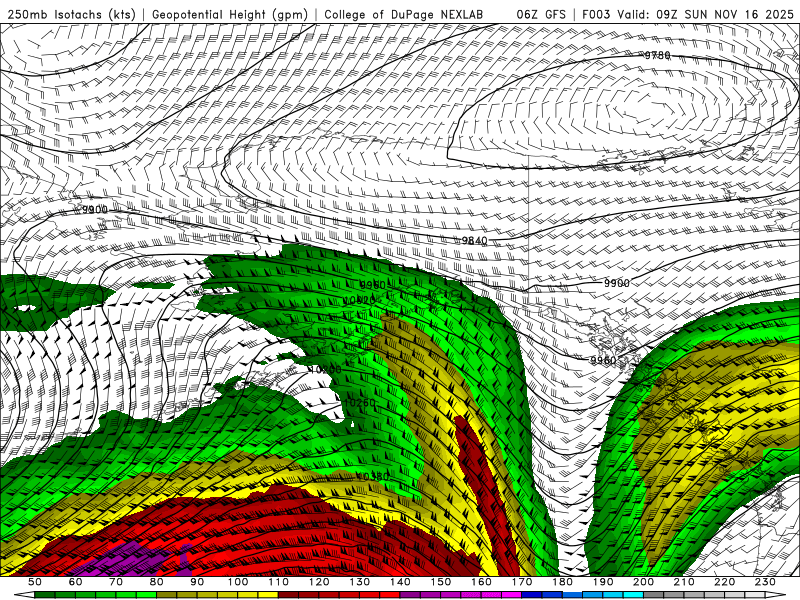Click the color bar tick label 70

[x=116, y=582]
